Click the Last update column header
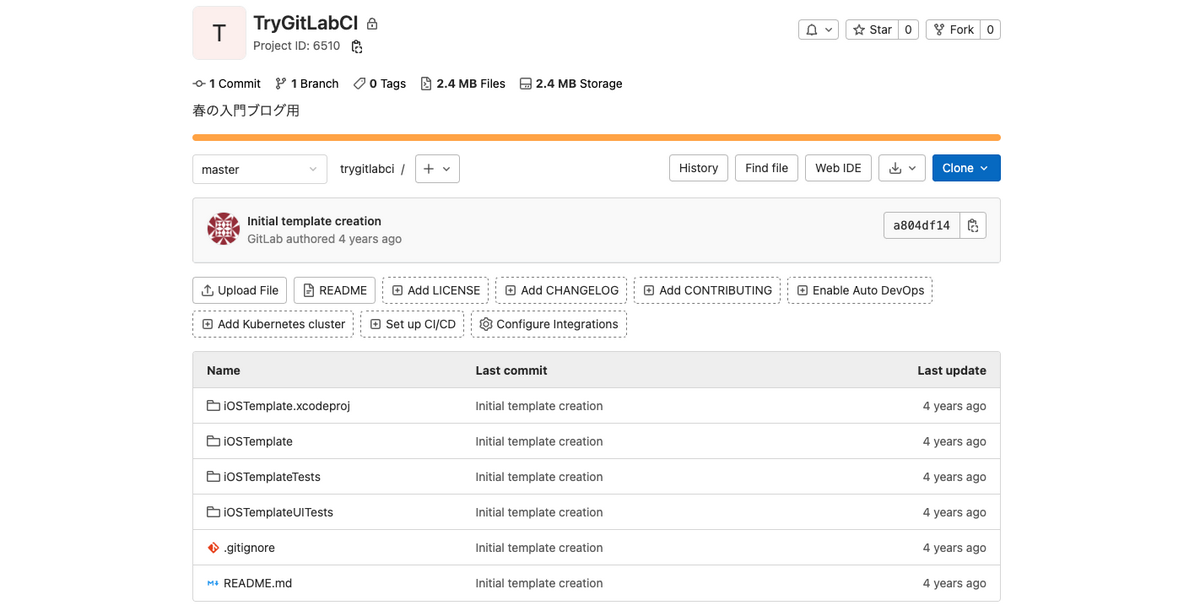Screen dimensions: 1200x611 [952, 370]
